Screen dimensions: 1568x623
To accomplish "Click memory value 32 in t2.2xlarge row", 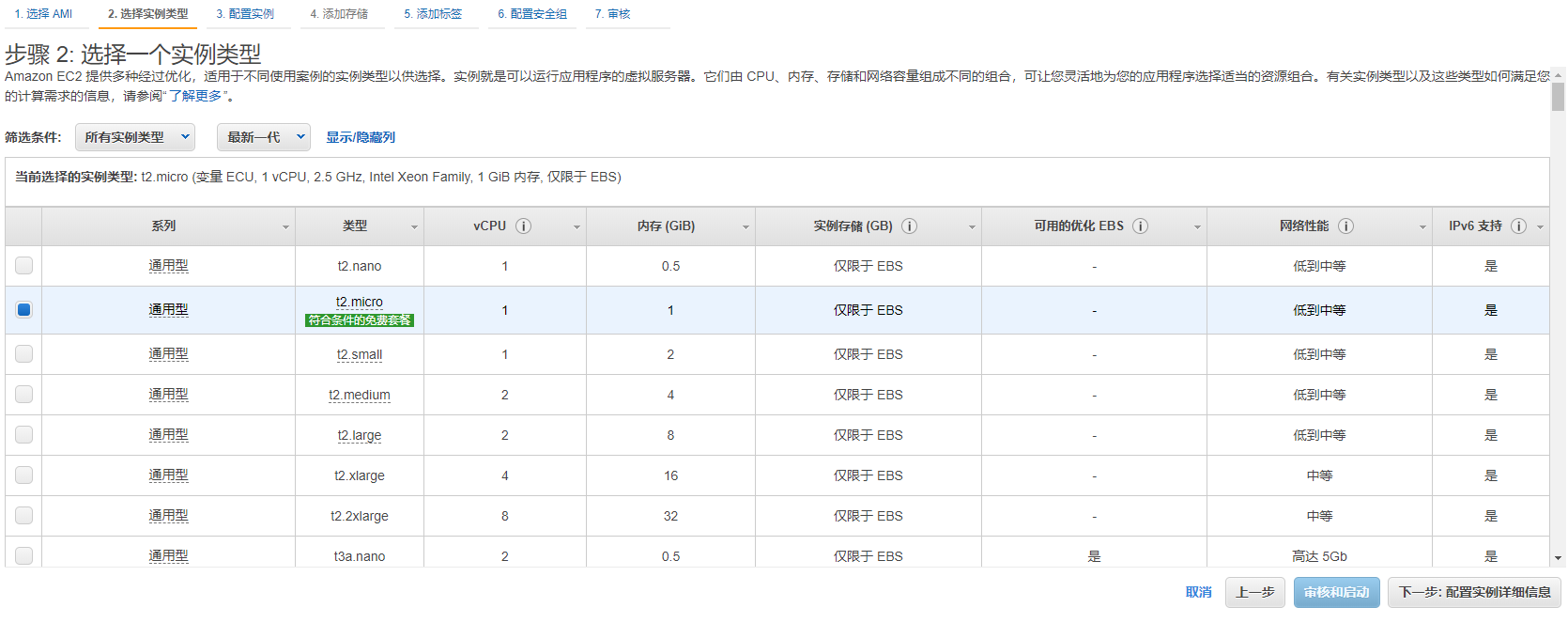I will tap(670, 516).
